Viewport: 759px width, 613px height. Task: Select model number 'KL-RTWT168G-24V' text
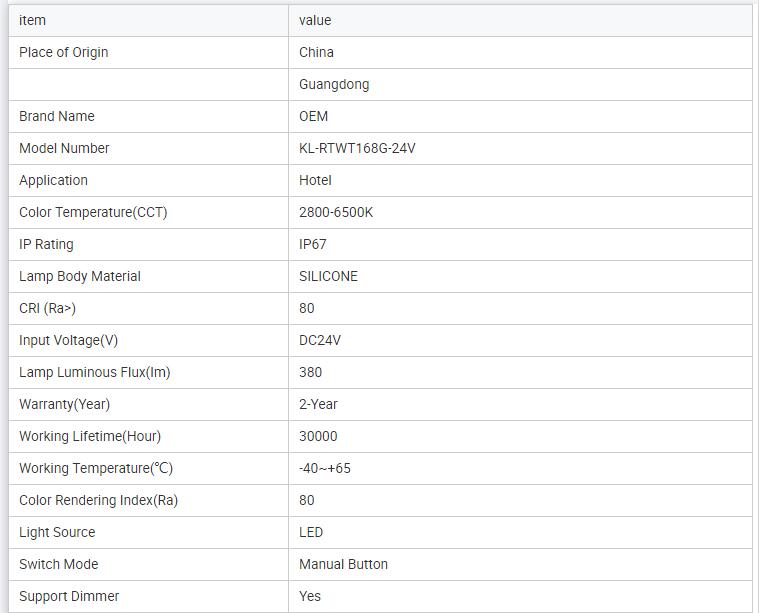[357, 148]
